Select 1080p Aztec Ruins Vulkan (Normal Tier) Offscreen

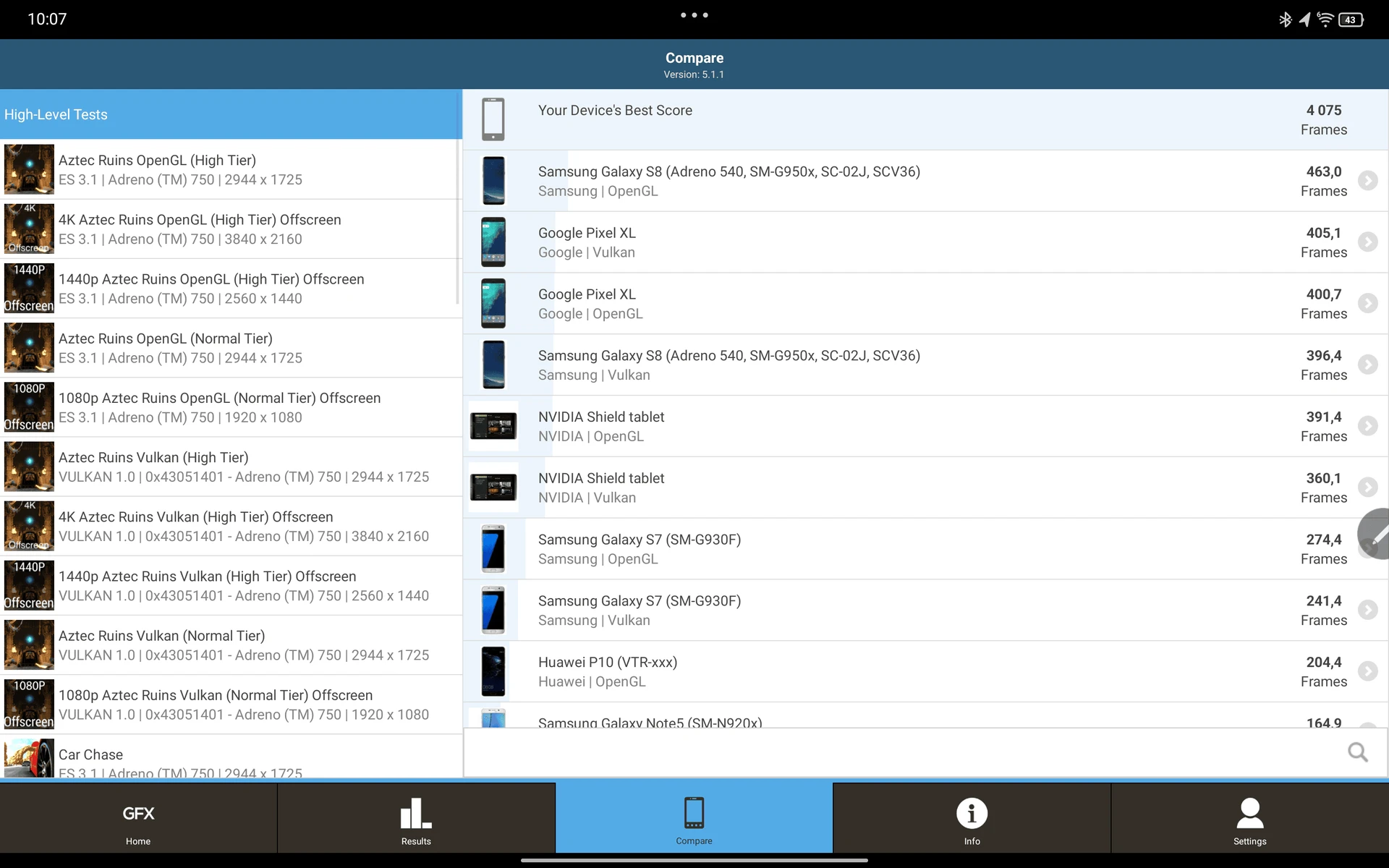[x=231, y=705]
